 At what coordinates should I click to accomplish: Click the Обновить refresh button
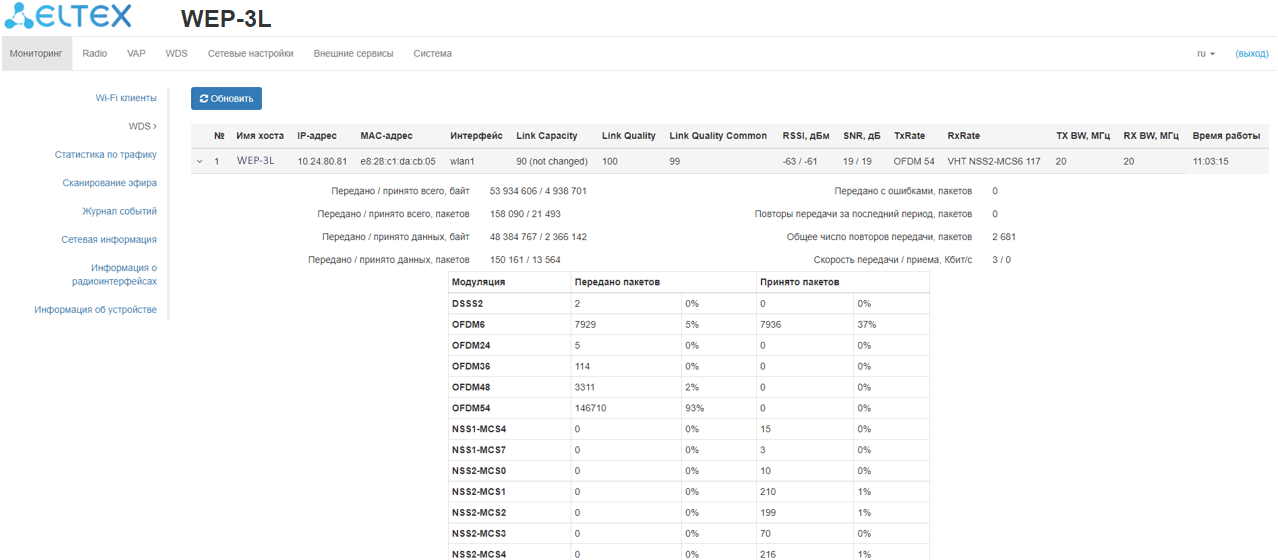coord(226,99)
